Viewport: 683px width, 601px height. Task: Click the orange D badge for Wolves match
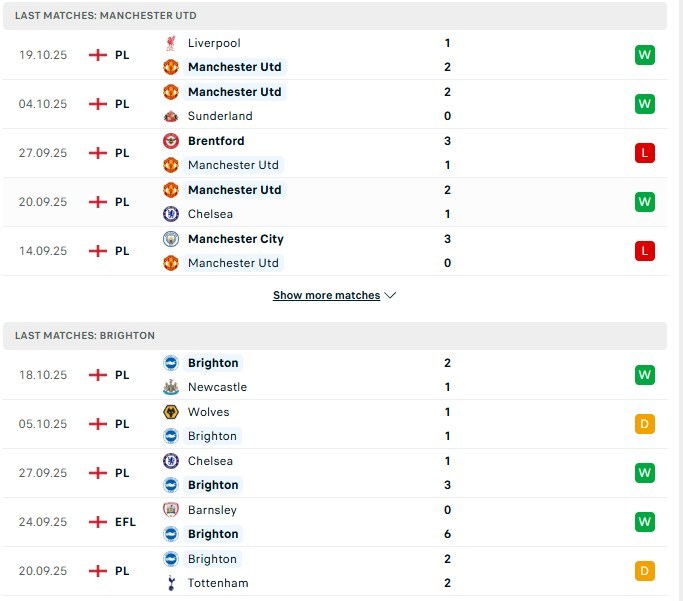644,424
